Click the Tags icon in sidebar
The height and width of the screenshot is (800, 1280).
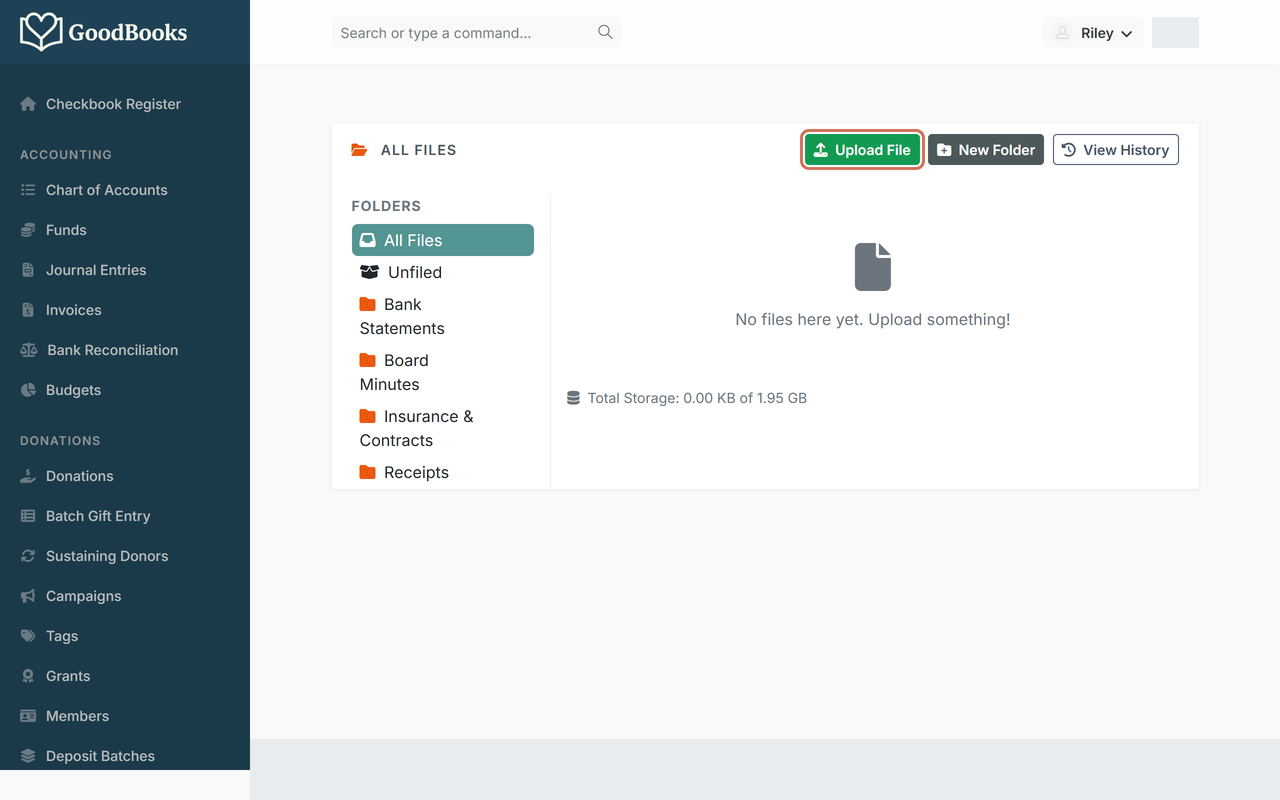pos(28,636)
